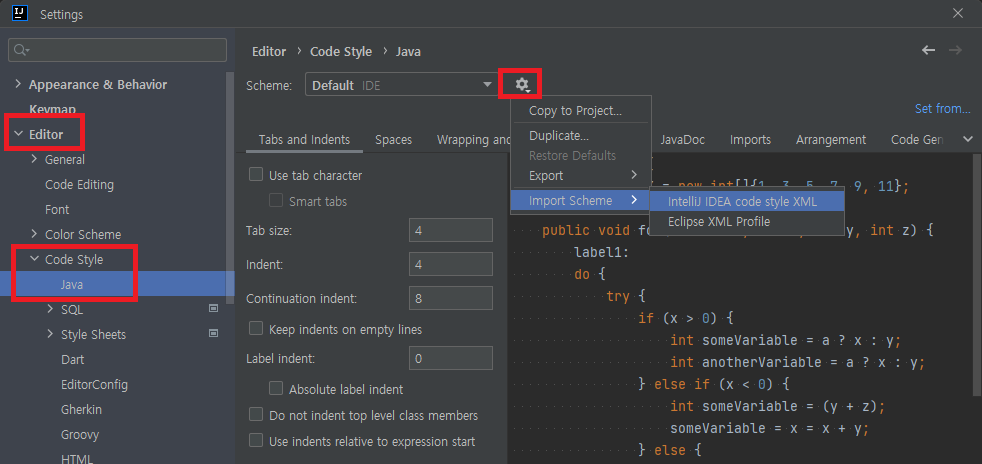Enable Do not indent top level class members
The width and height of the screenshot is (982, 464).
(256, 415)
